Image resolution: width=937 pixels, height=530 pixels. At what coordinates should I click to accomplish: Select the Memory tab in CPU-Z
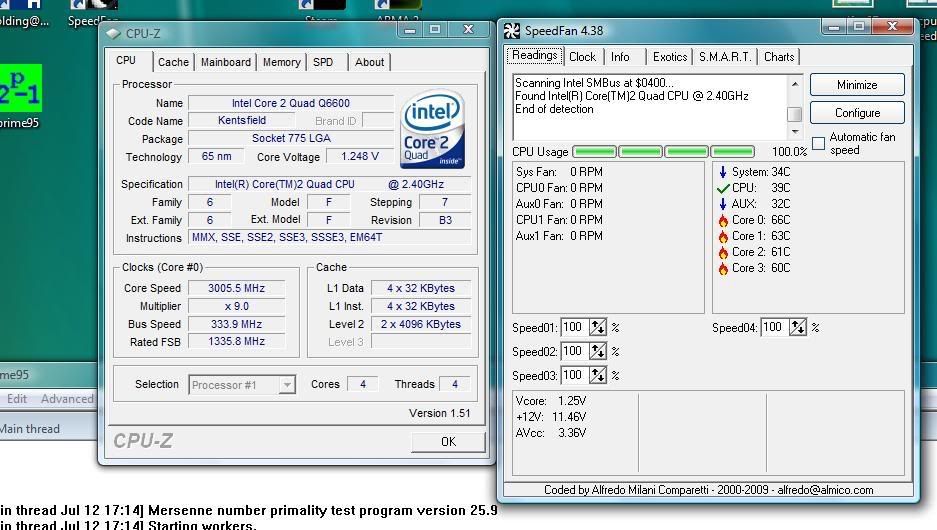281,62
